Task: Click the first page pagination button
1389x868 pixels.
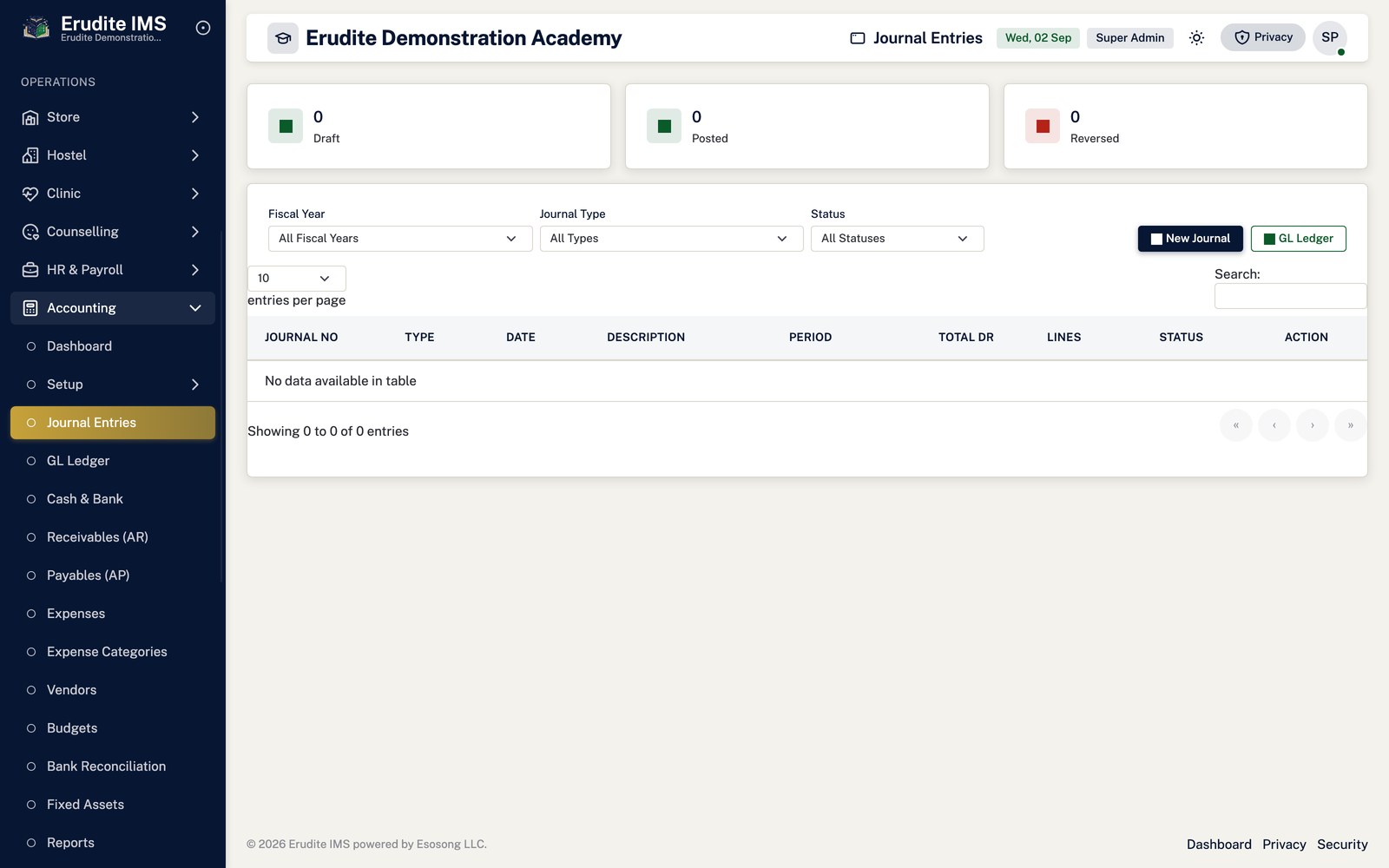Action: (x=1236, y=425)
